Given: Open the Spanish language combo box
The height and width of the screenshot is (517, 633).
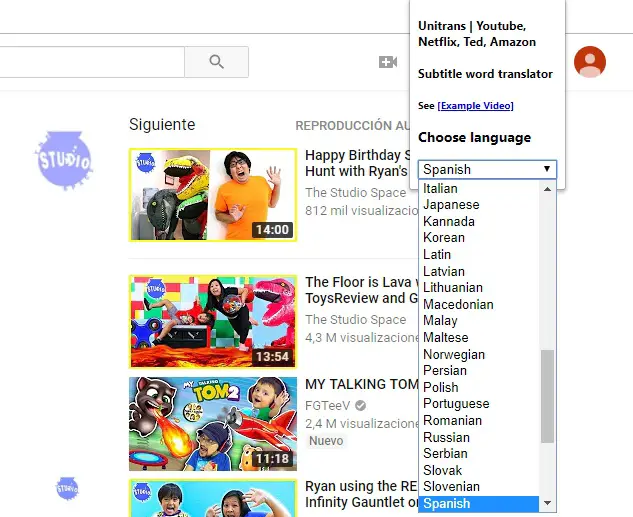Looking at the screenshot, I should pyautogui.click(x=487, y=170).
